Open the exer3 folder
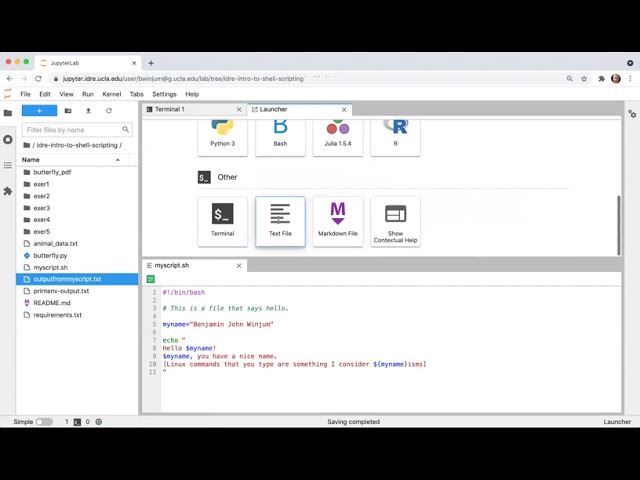This screenshot has width=640, height=480. (x=41, y=208)
